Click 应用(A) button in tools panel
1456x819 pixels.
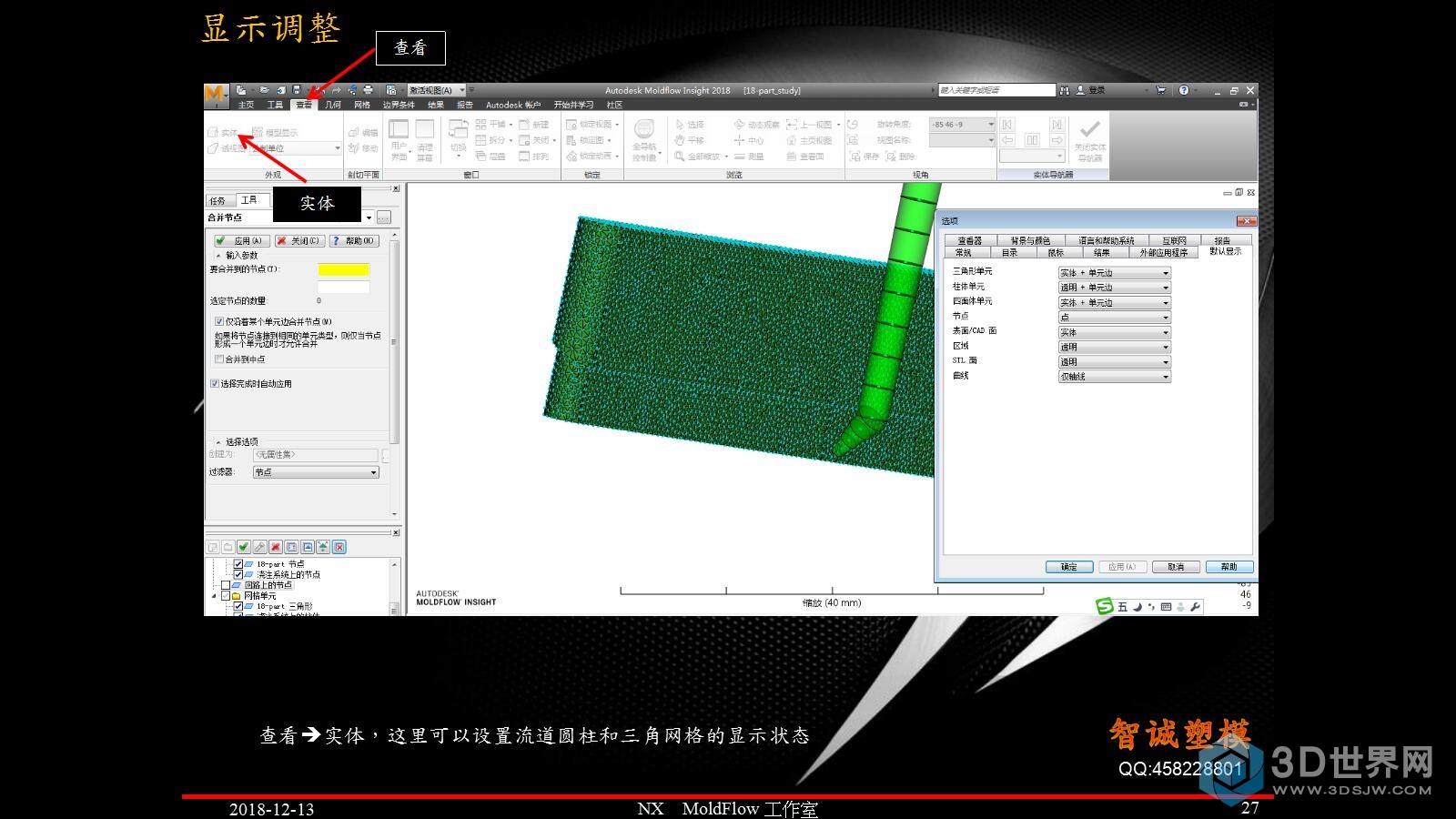[x=240, y=240]
